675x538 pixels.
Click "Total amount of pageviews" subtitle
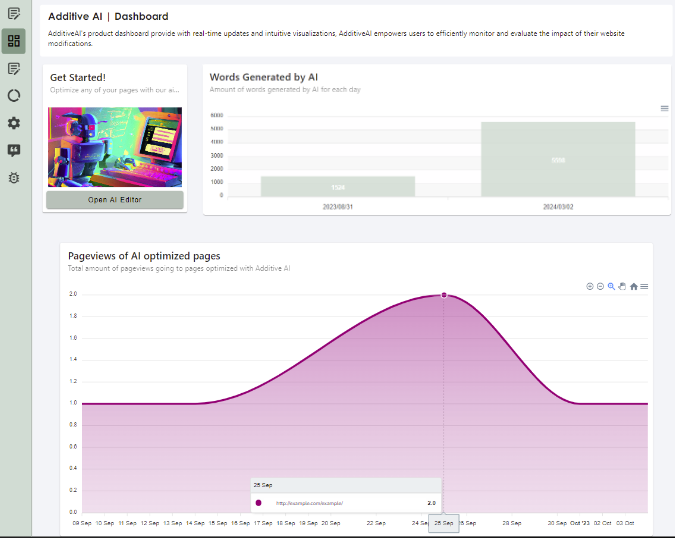coord(179,268)
